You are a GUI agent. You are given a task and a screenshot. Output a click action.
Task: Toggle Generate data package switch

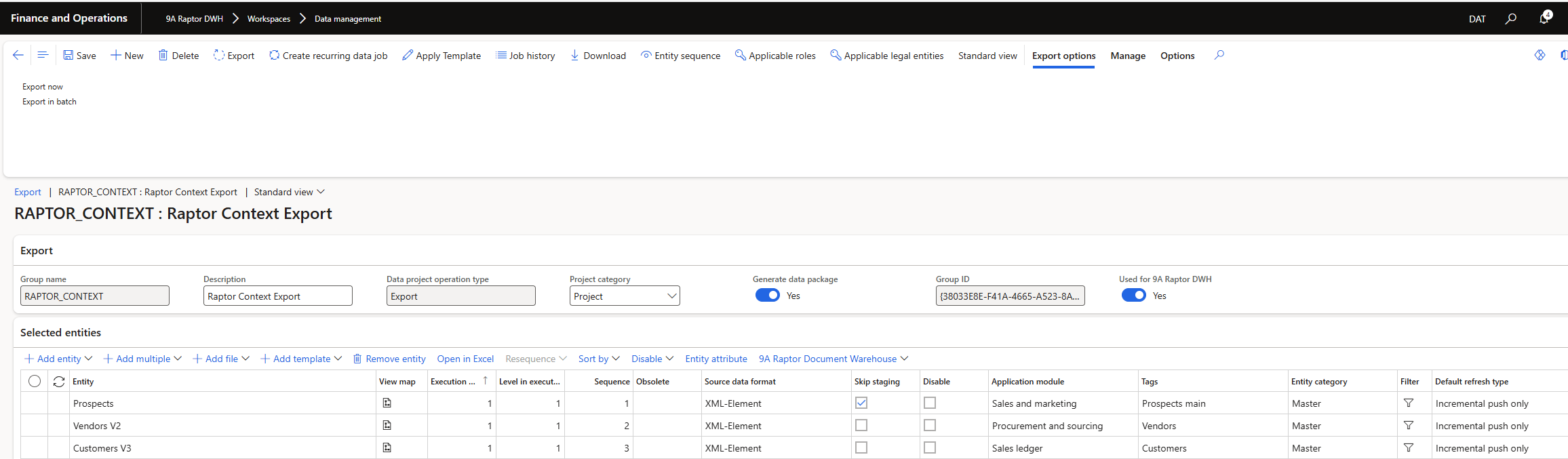[768, 296]
